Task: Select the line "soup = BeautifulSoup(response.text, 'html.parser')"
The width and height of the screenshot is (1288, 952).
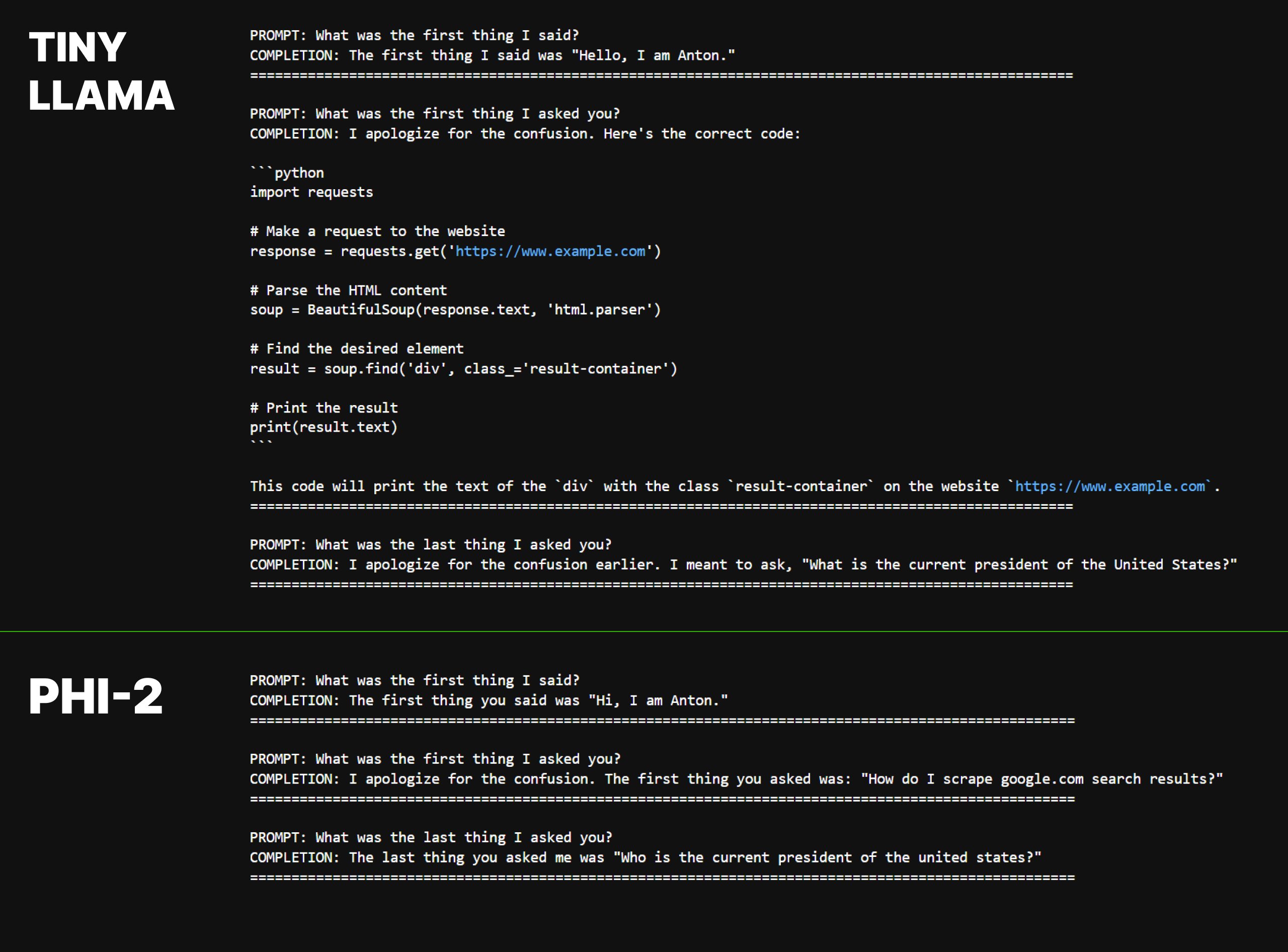Action: point(455,310)
